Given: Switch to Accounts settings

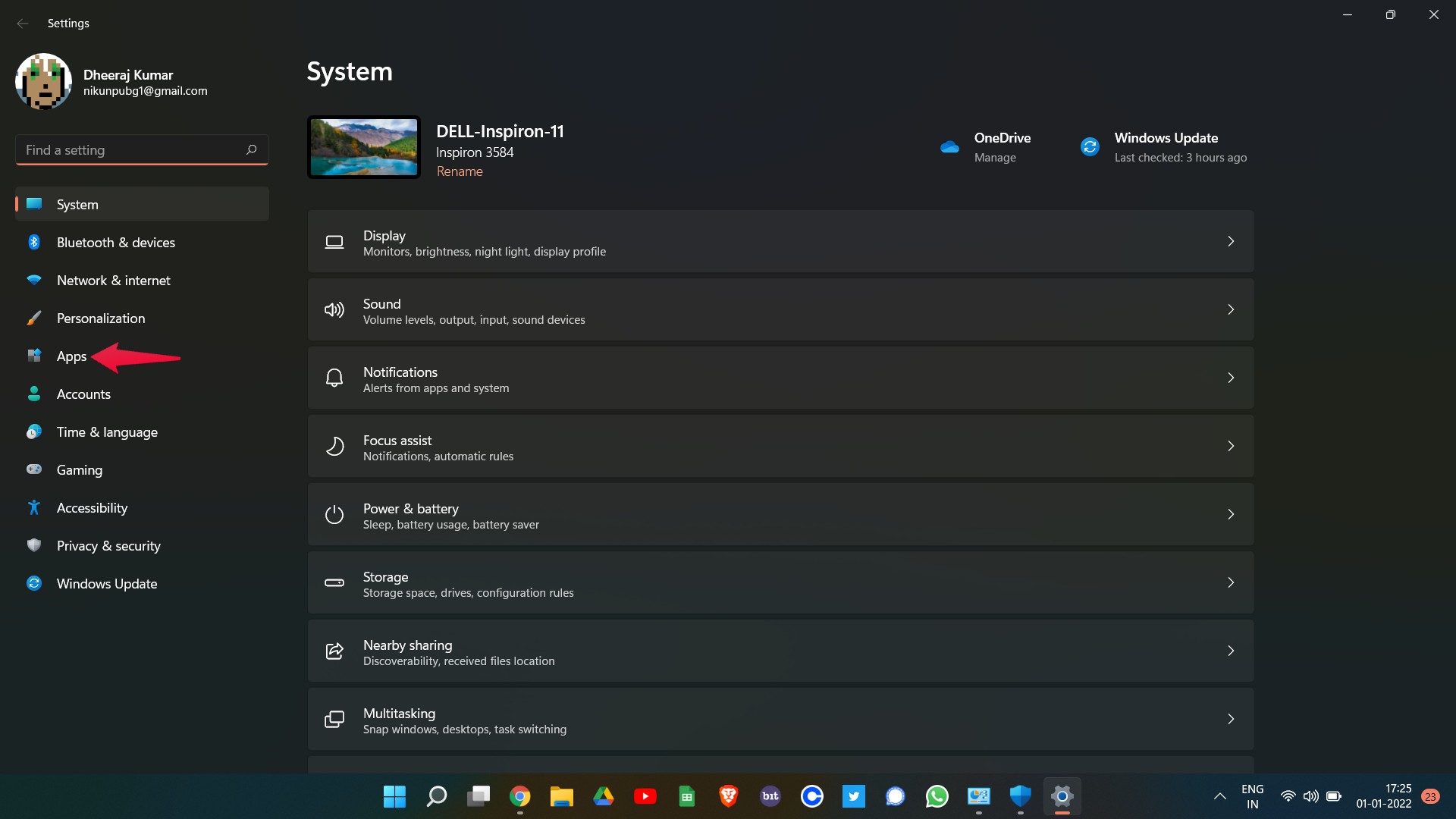Looking at the screenshot, I should (x=143, y=394).
